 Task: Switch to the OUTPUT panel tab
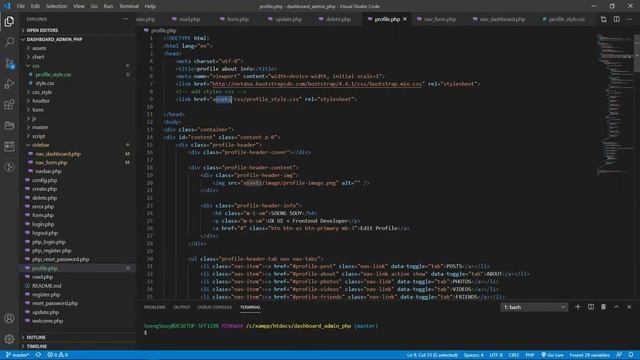click(x=182, y=307)
